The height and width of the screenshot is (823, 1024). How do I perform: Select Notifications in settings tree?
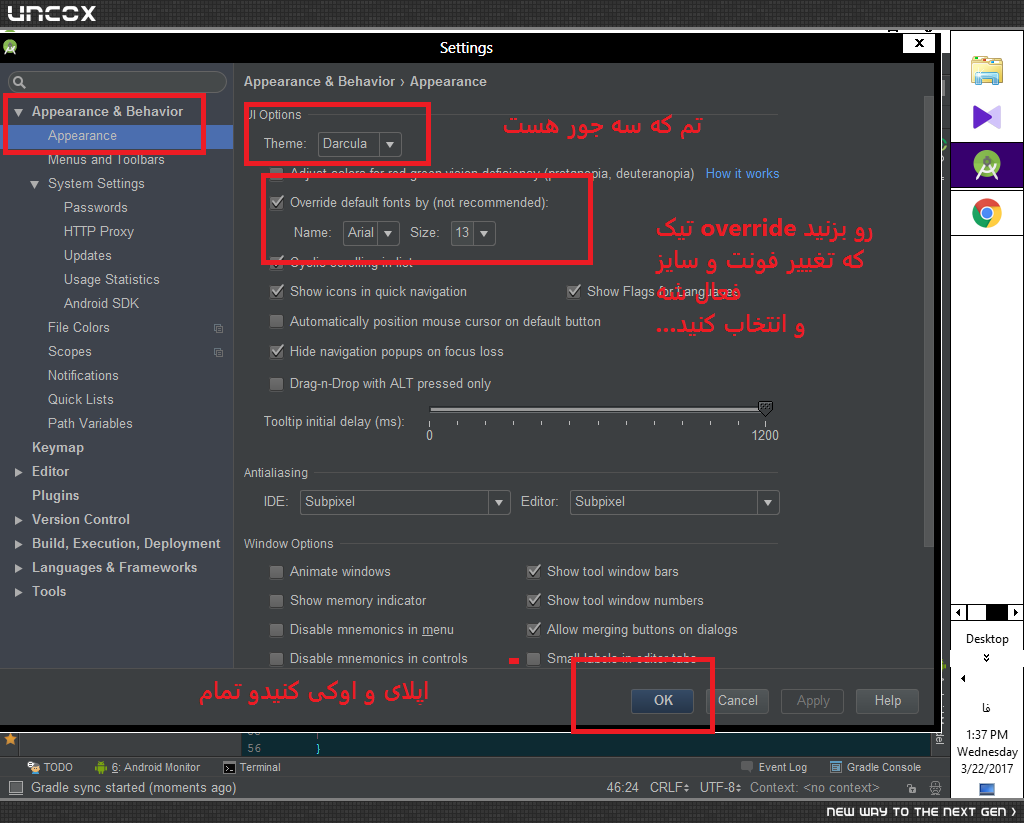click(83, 375)
